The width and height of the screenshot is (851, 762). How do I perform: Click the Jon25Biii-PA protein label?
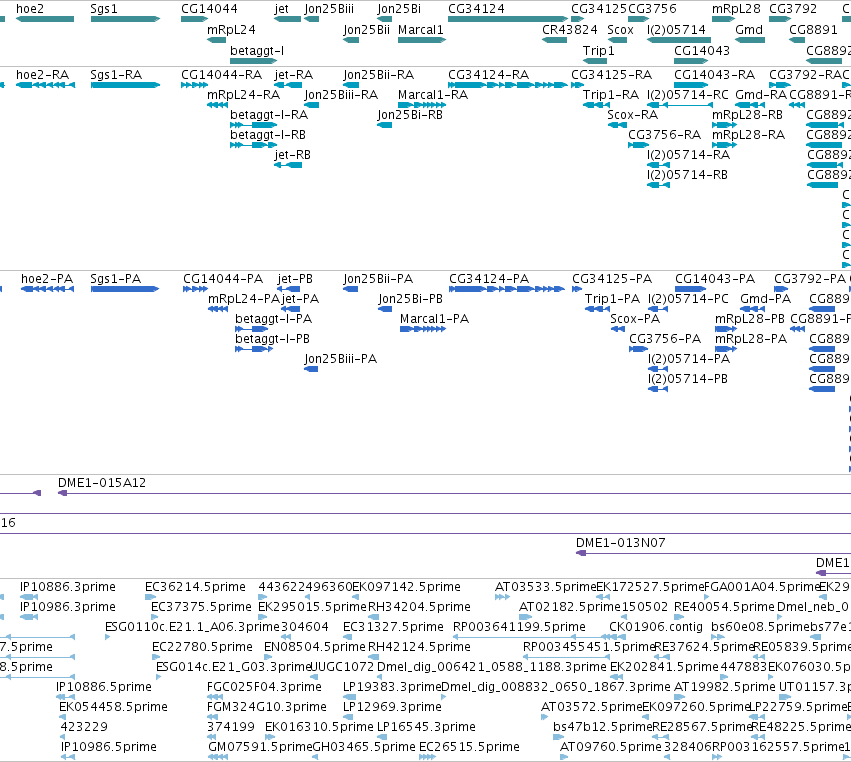tap(340, 358)
